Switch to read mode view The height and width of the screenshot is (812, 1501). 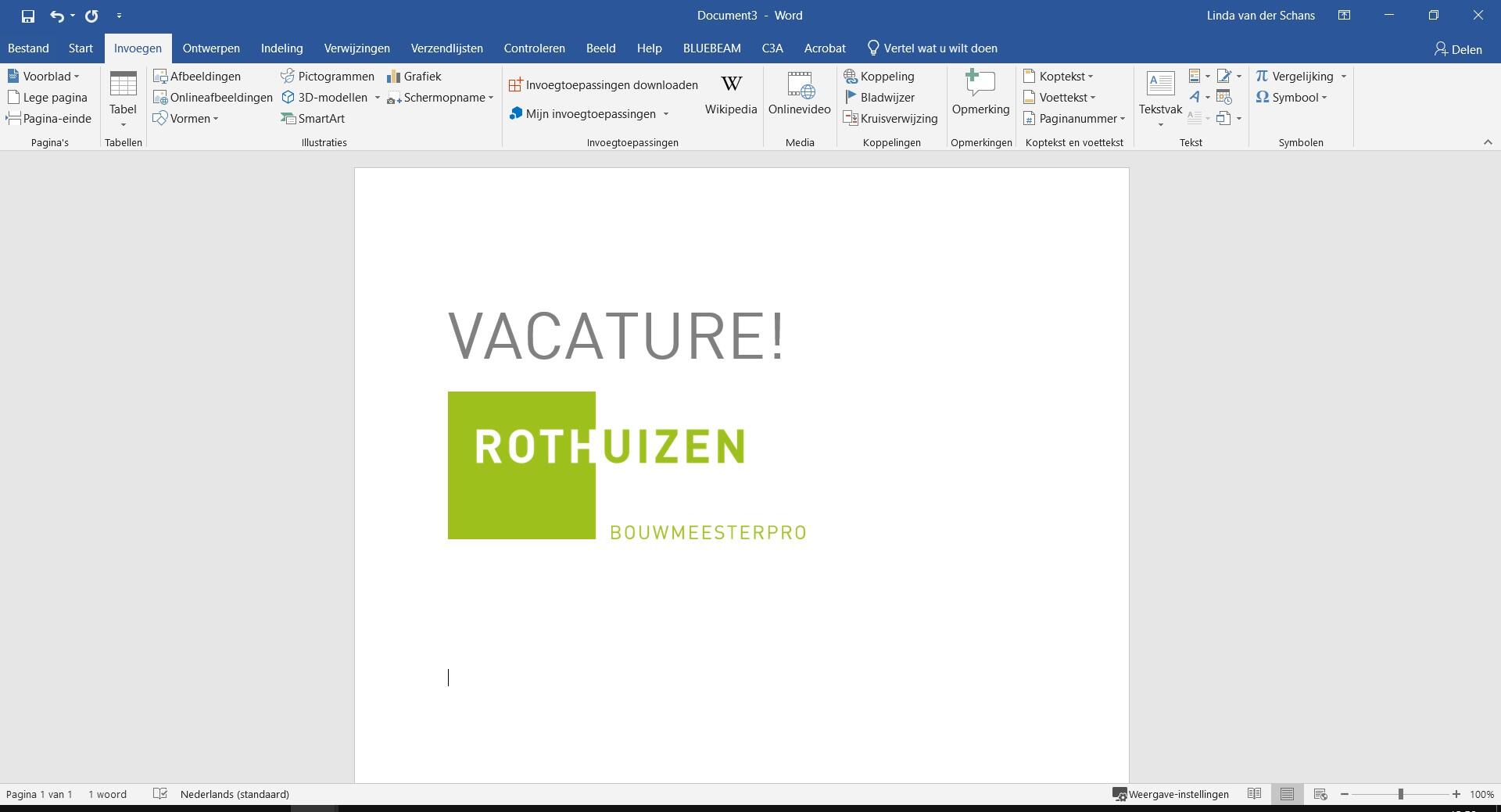click(x=1254, y=794)
